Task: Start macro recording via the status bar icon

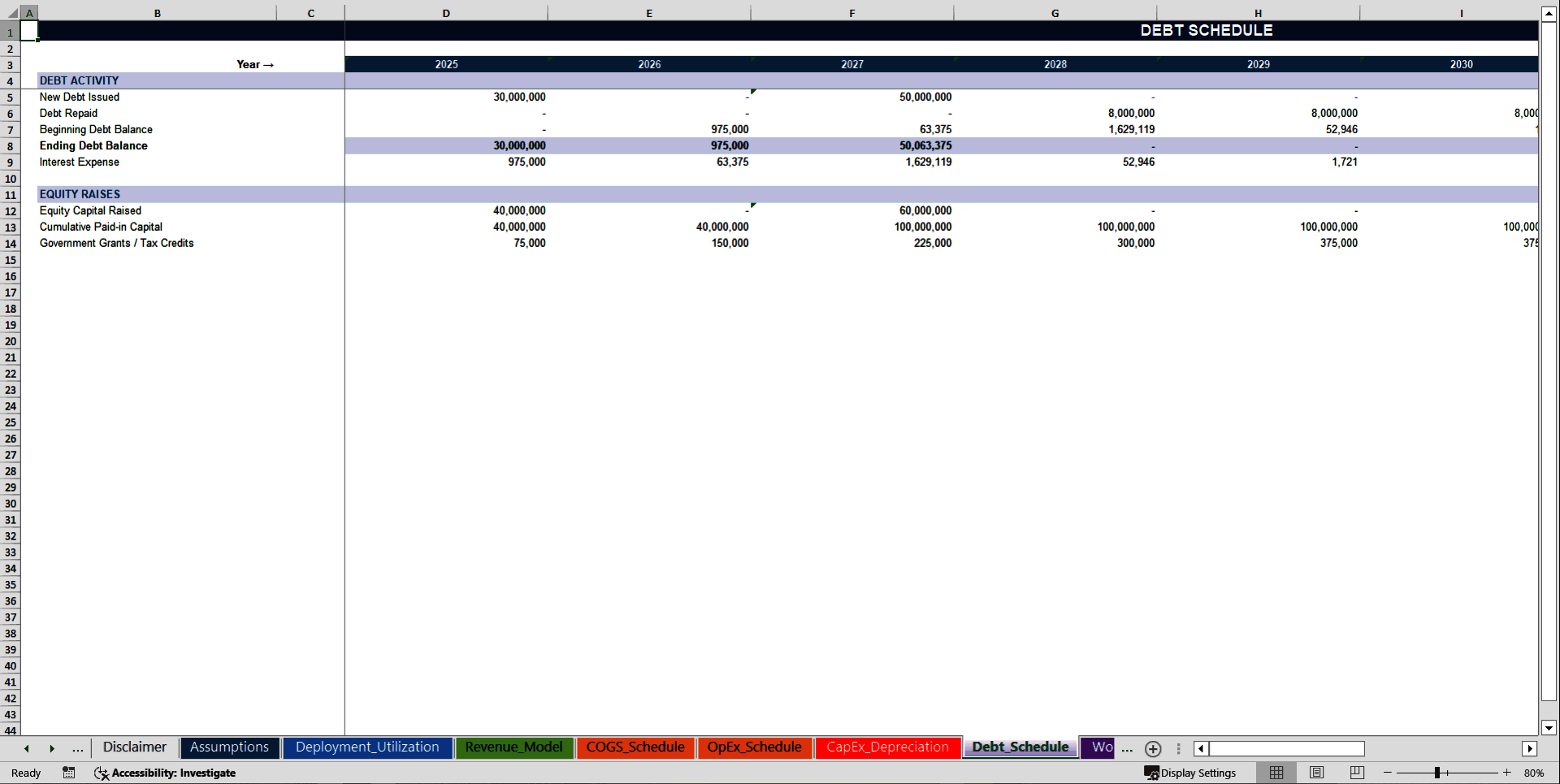Action: point(69,773)
